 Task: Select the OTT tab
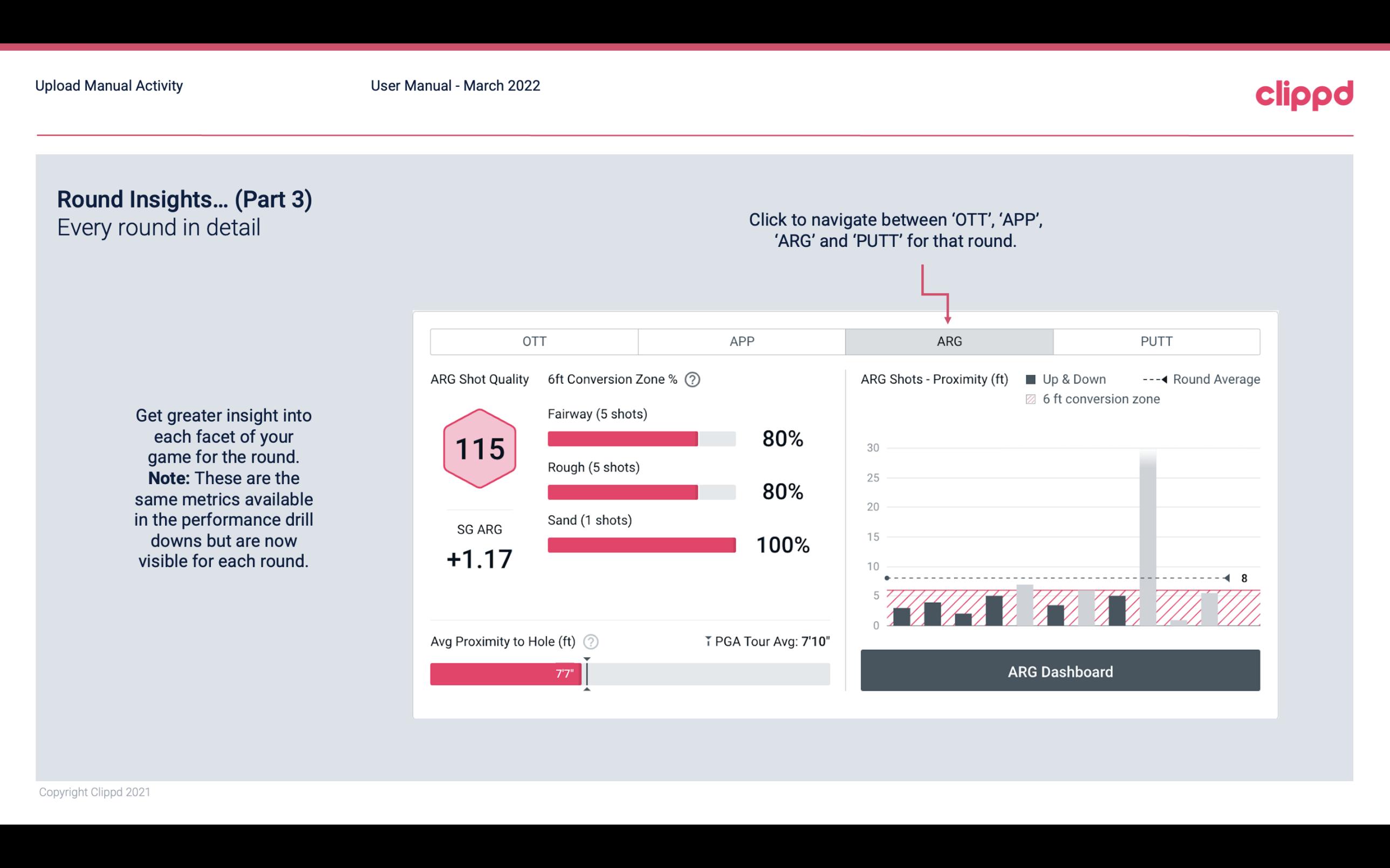pos(534,342)
